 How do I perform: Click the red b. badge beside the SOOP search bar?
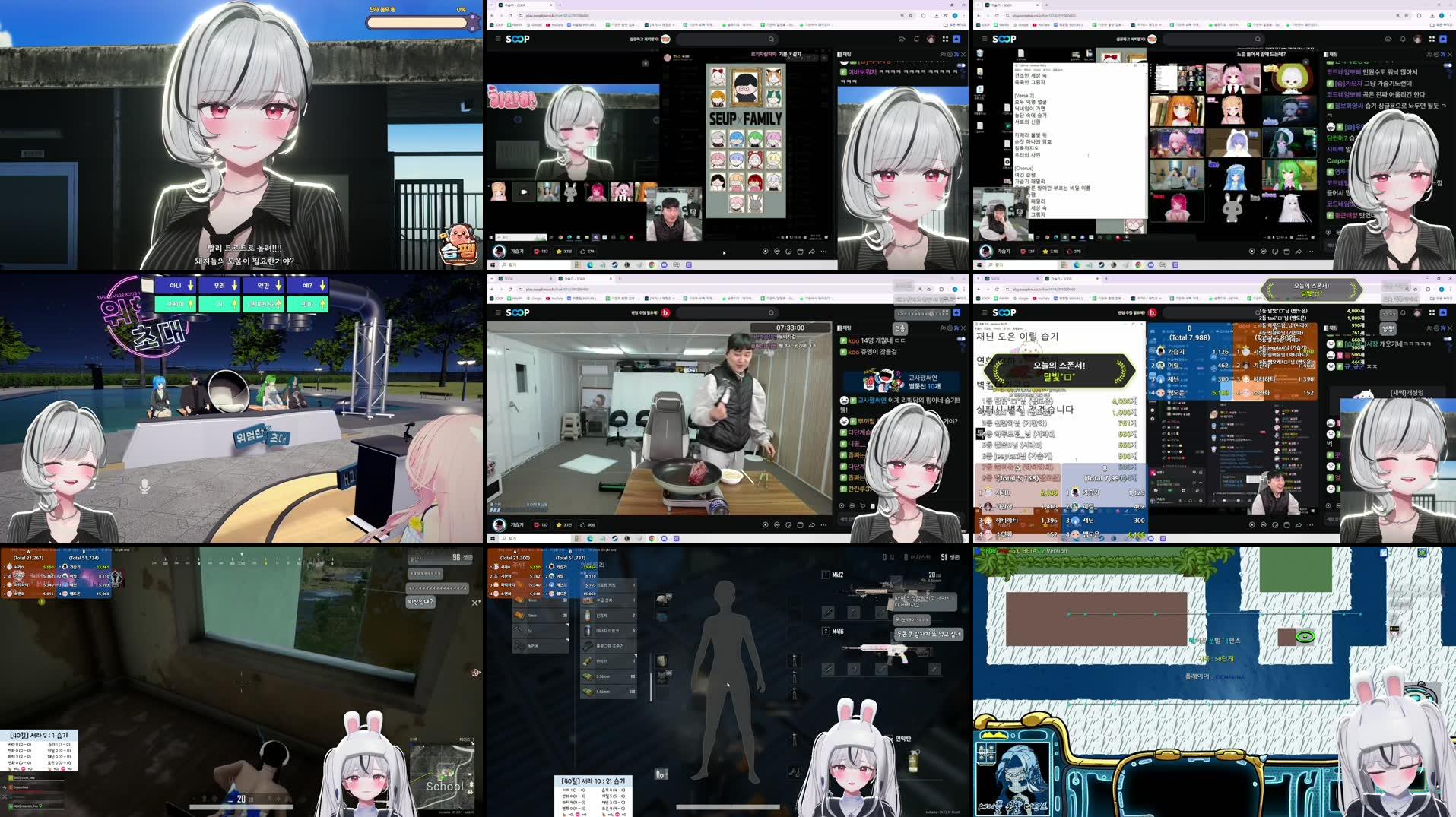pos(667,312)
